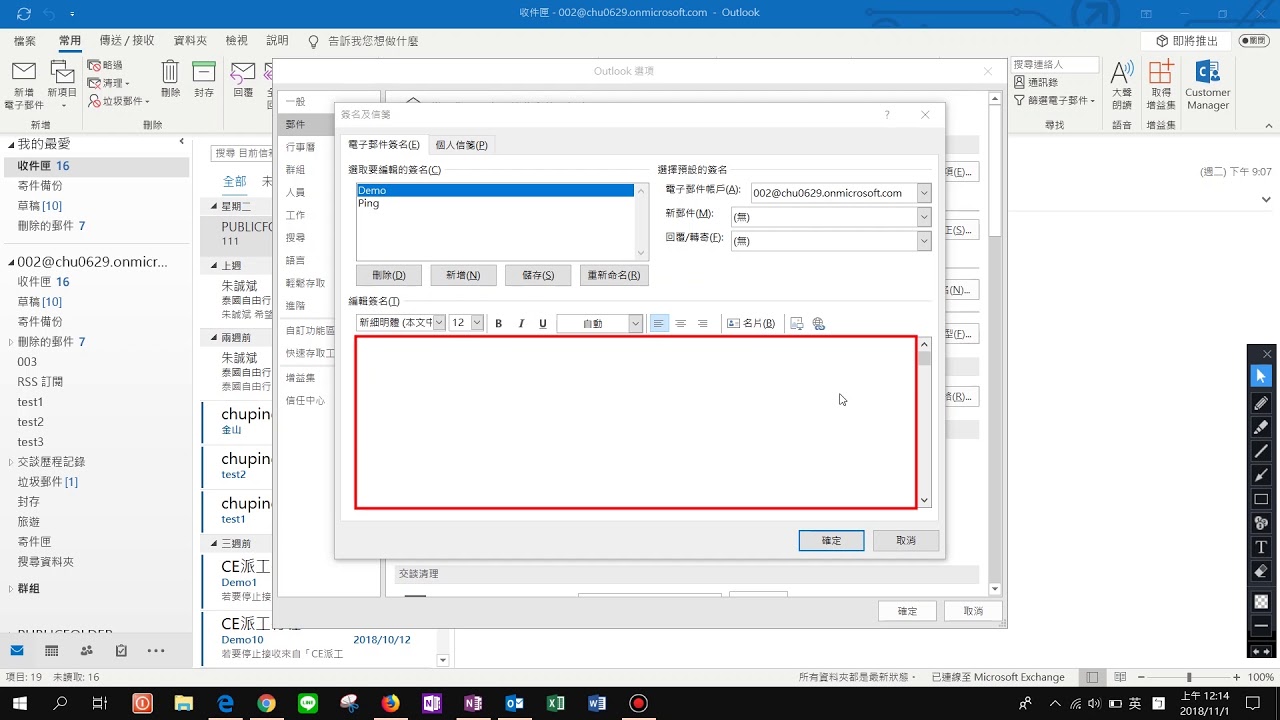Image resolution: width=1280 pixels, height=720 pixels.
Task: Toggle underline in signature editor
Action: 543,323
